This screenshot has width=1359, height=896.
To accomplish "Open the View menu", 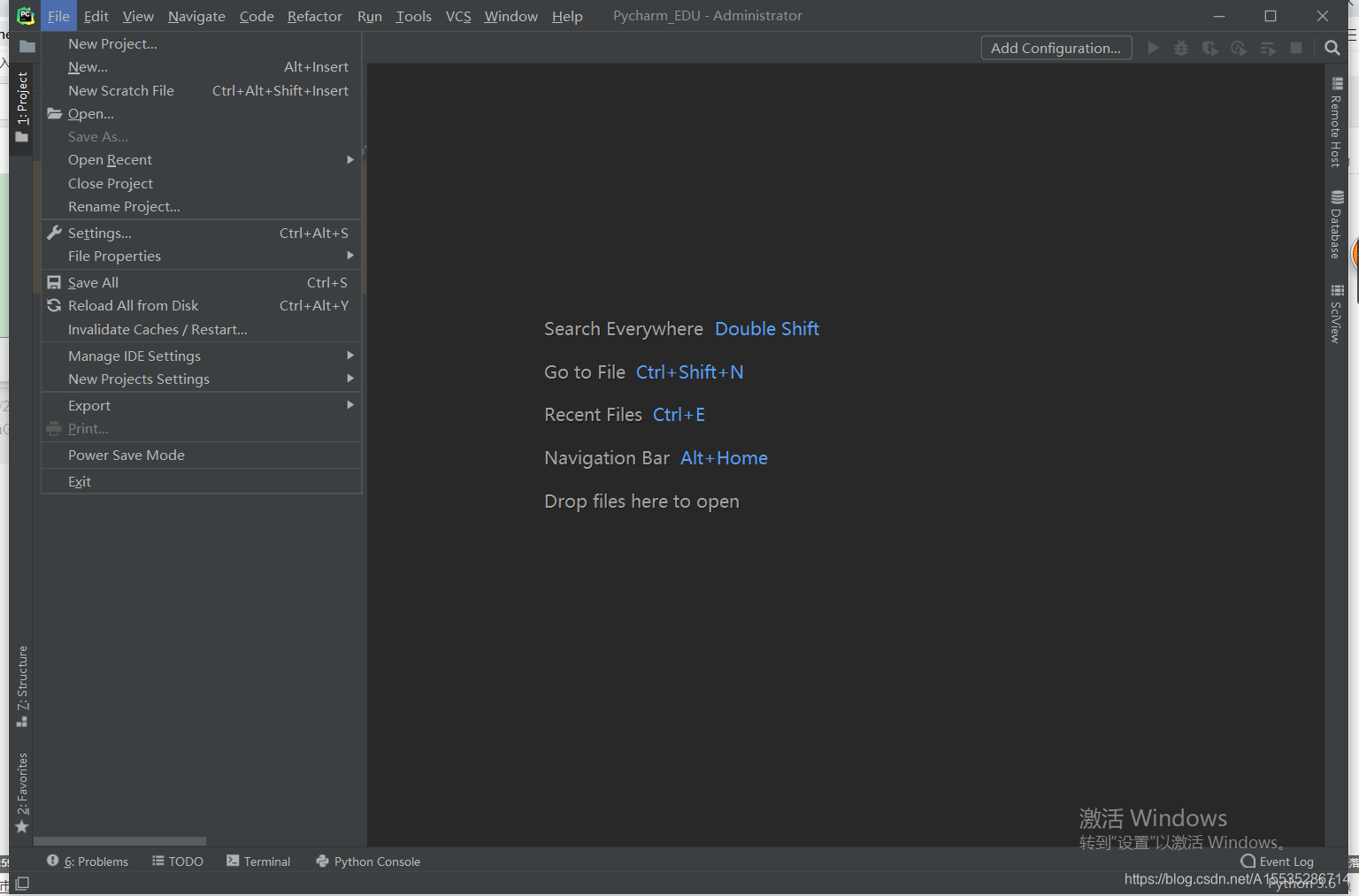I will [138, 16].
